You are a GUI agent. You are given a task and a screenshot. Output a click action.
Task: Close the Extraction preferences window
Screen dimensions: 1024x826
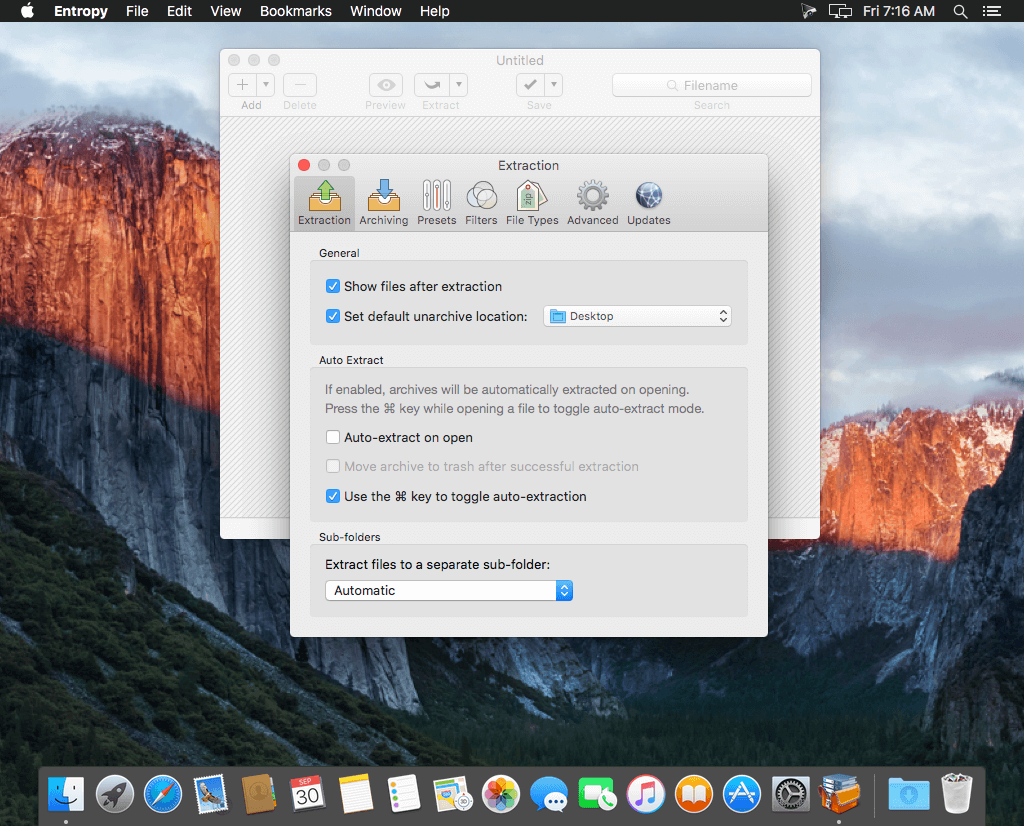304,165
